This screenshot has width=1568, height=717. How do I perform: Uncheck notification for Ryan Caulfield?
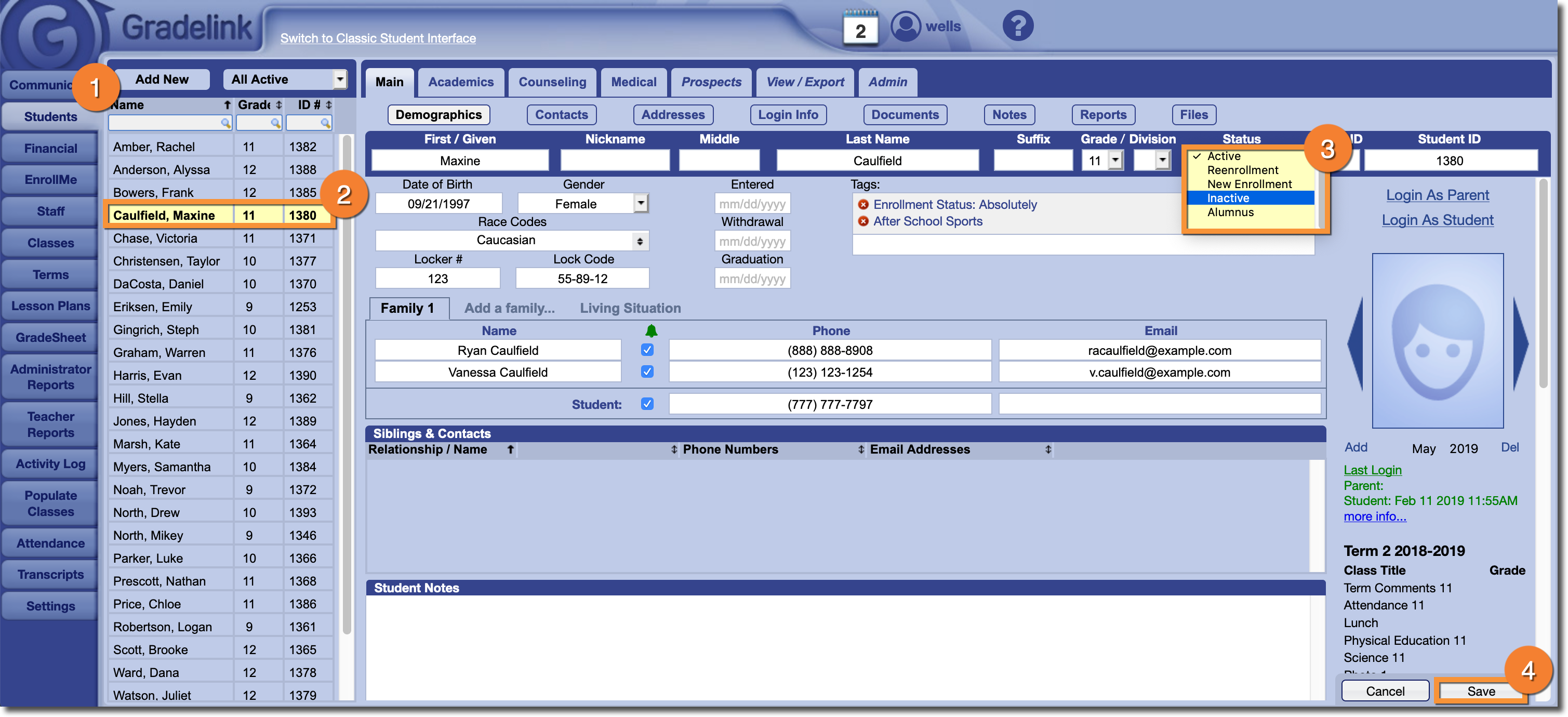click(x=647, y=350)
